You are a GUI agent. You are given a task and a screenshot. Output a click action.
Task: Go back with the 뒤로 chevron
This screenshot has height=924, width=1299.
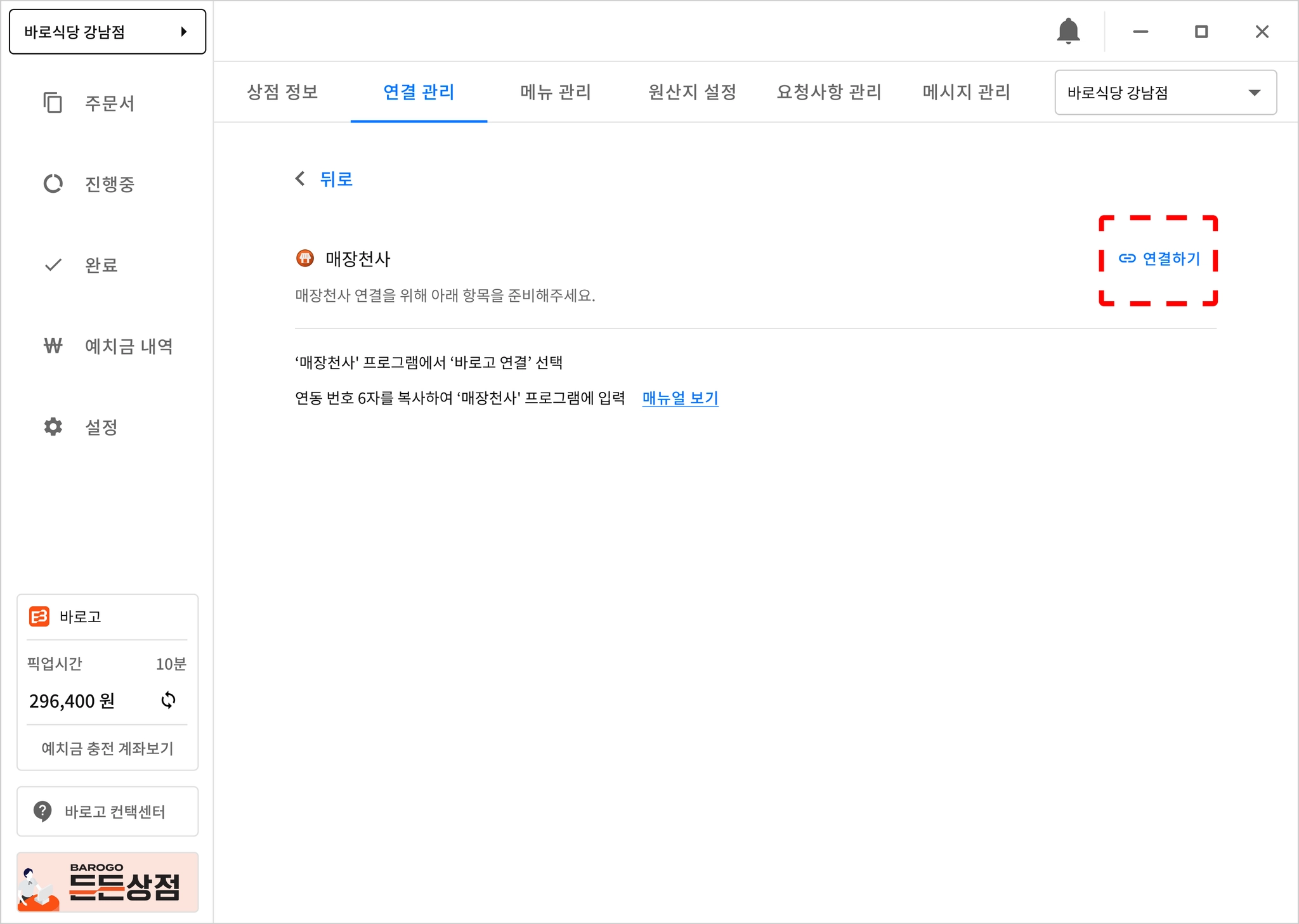coord(301,179)
